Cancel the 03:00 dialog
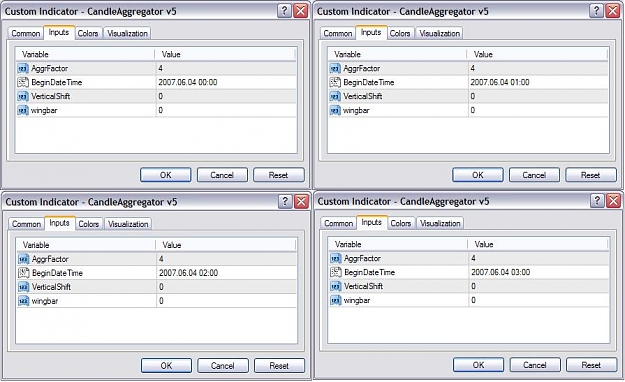 (x=535, y=365)
